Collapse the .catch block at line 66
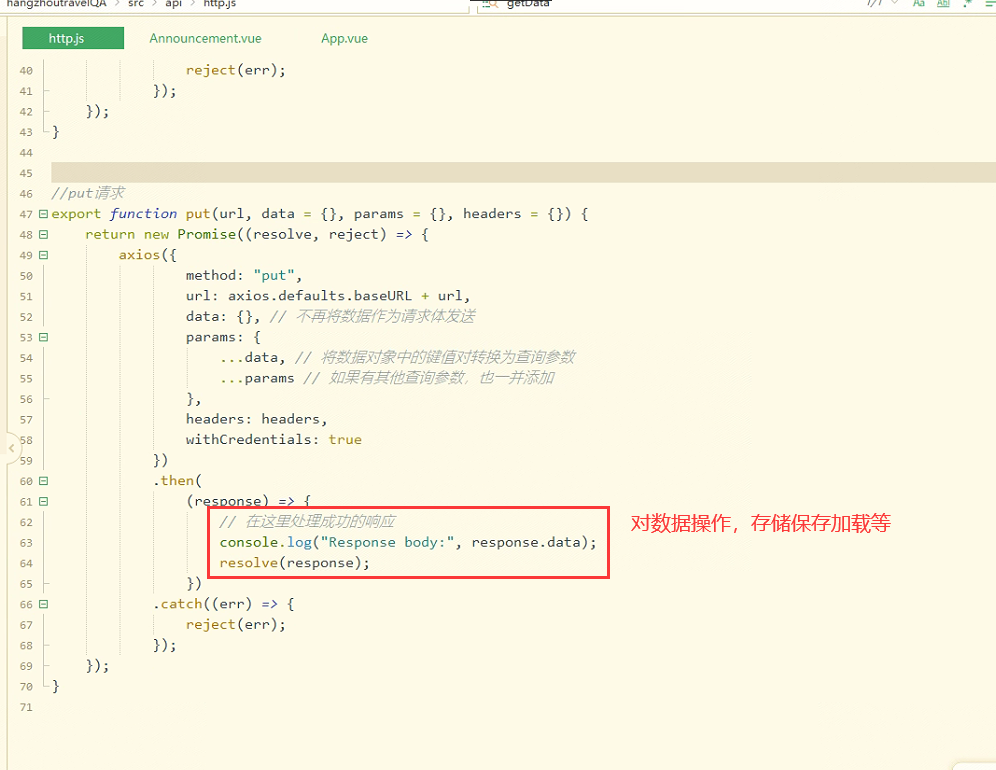The height and width of the screenshot is (770, 996). click(43, 604)
